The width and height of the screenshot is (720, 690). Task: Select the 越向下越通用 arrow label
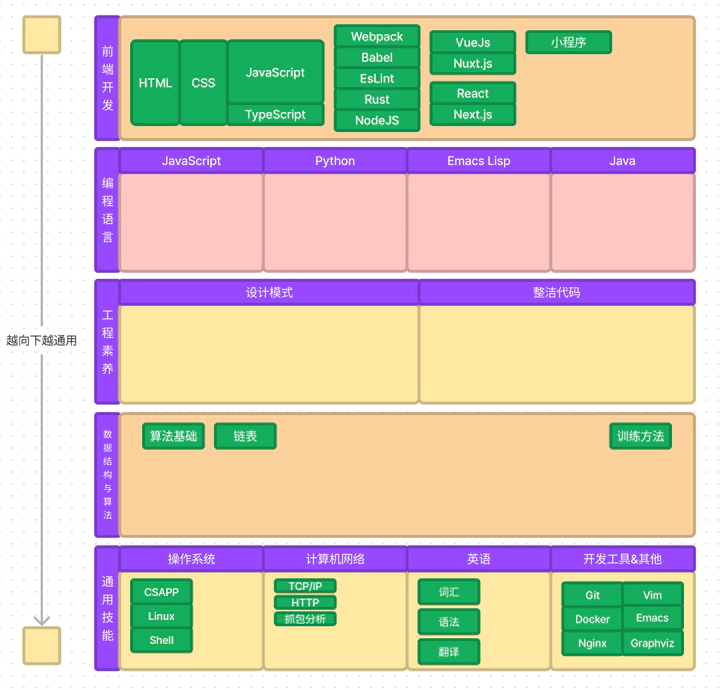(x=41, y=340)
